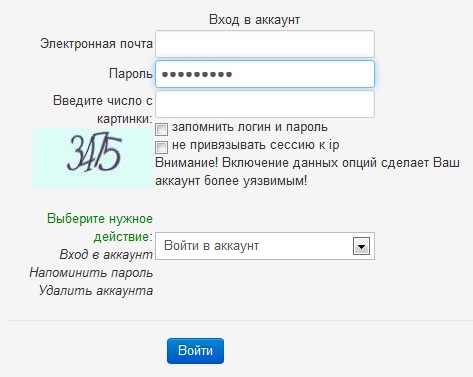The image size is (473, 377).
Task: Click the captcha number input field
Action: [265, 104]
